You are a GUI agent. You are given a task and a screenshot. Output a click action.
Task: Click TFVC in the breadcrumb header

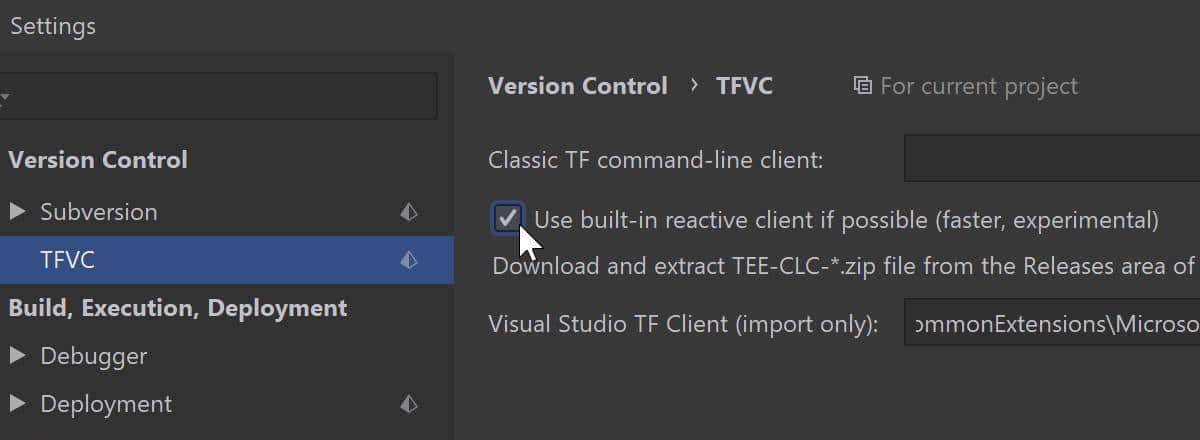[x=744, y=86]
